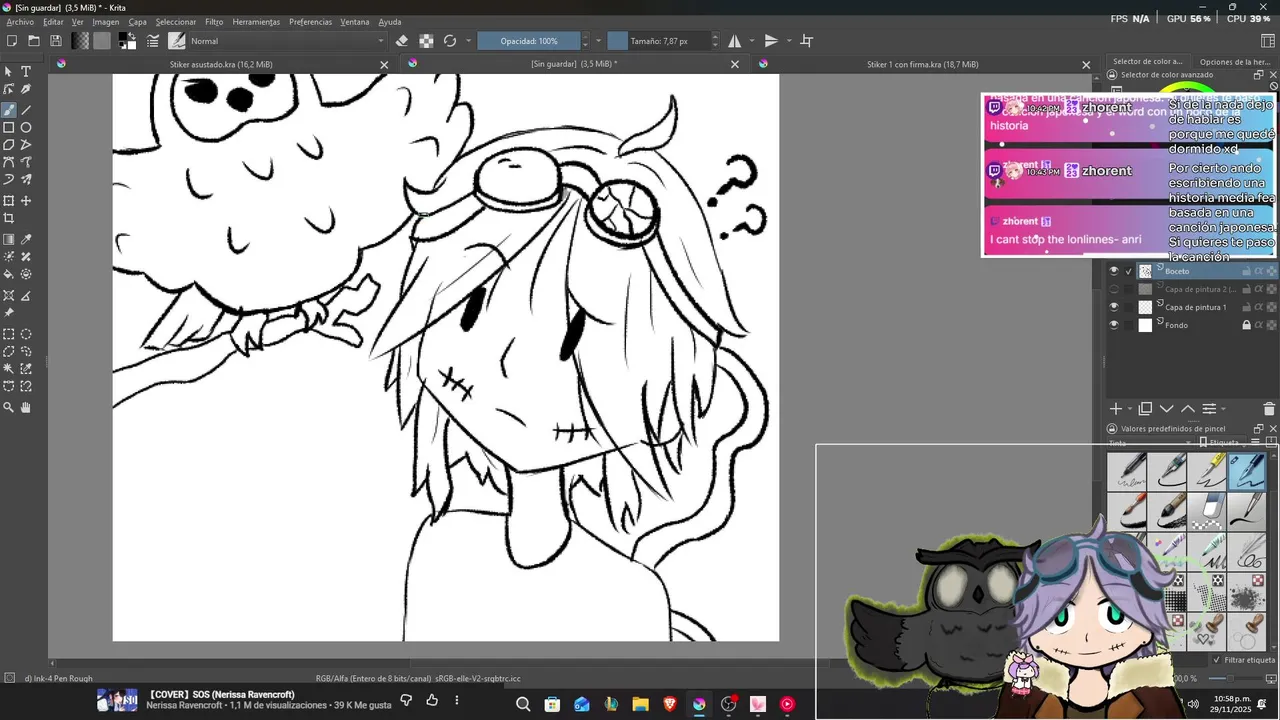Open Brave browser in the taskbar
The height and width of the screenshot is (720, 1280).
coord(669,704)
